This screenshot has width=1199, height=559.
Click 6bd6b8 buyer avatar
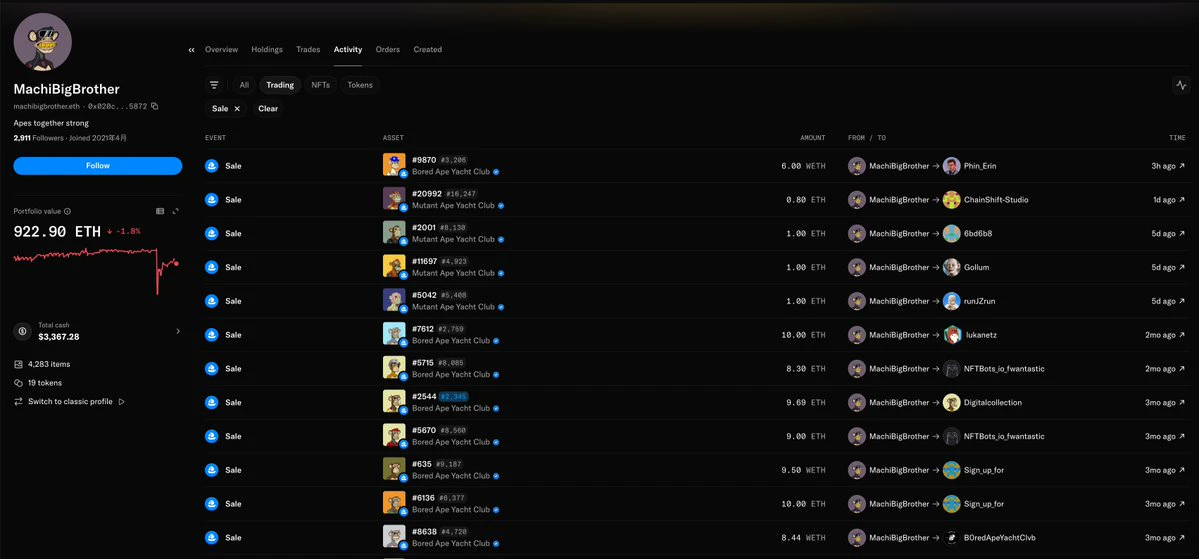click(951, 233)
